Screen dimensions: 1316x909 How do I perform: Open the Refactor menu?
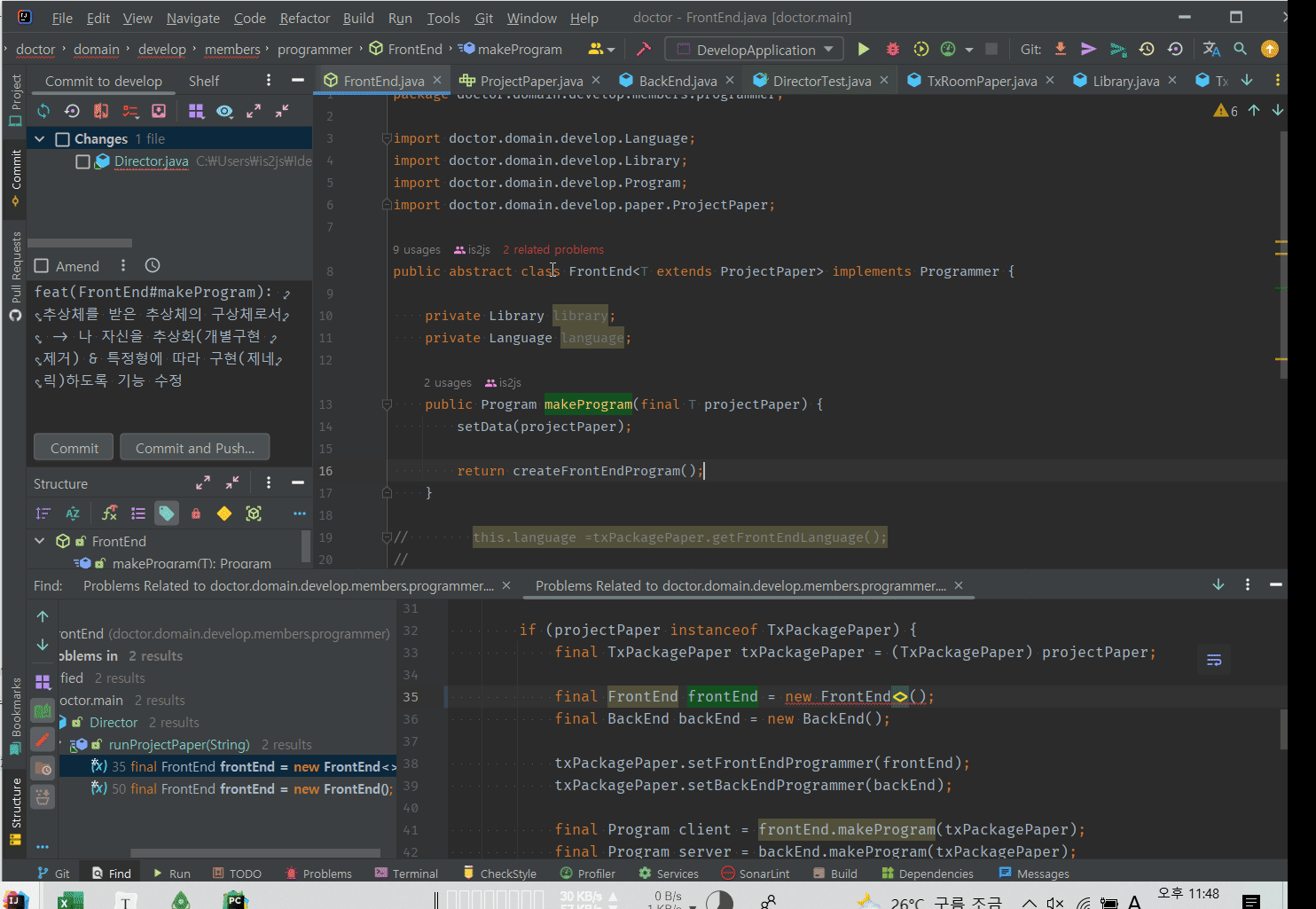pyautogui.click(x=304, y=18)
